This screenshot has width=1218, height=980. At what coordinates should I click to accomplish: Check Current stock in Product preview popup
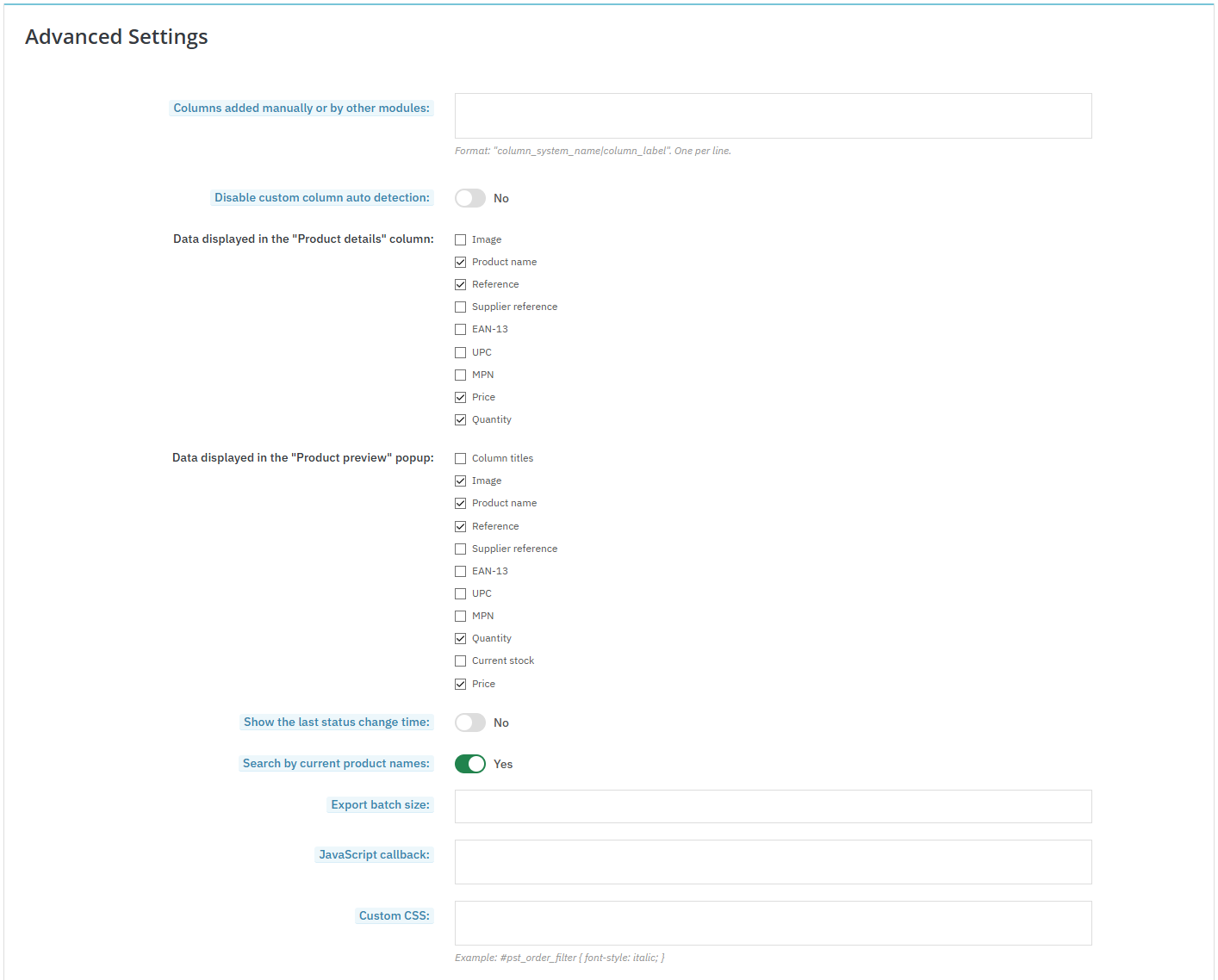click(461, 661)
